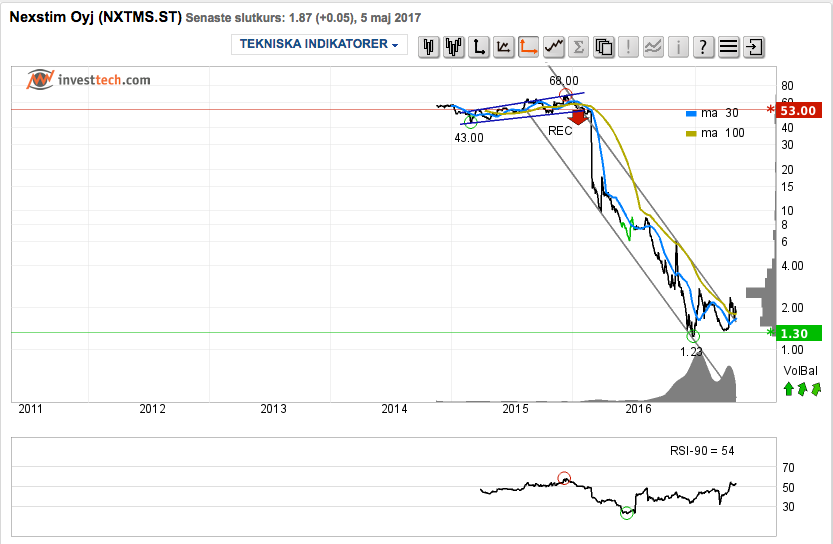Click the red REC down-arrow marker
Viewport: 833px width, 544px height.
[578, 116]
